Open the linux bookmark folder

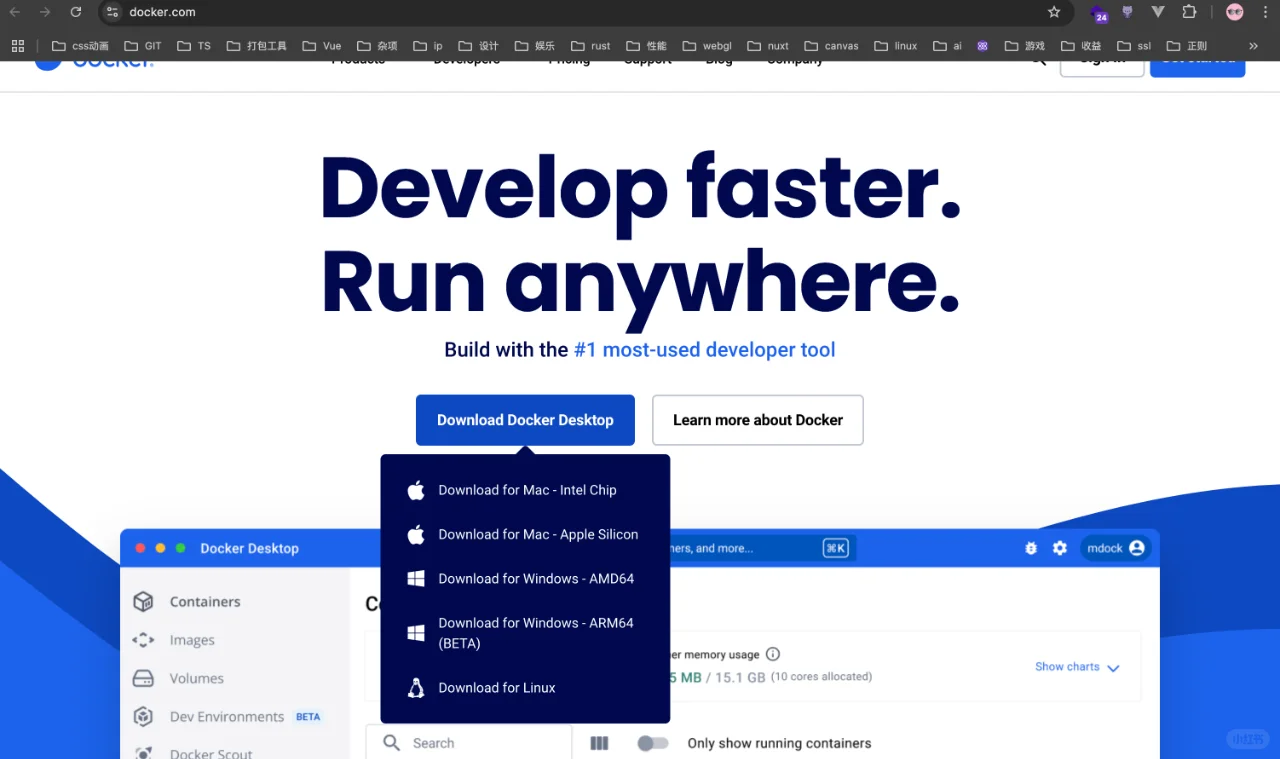coord(895,46)
